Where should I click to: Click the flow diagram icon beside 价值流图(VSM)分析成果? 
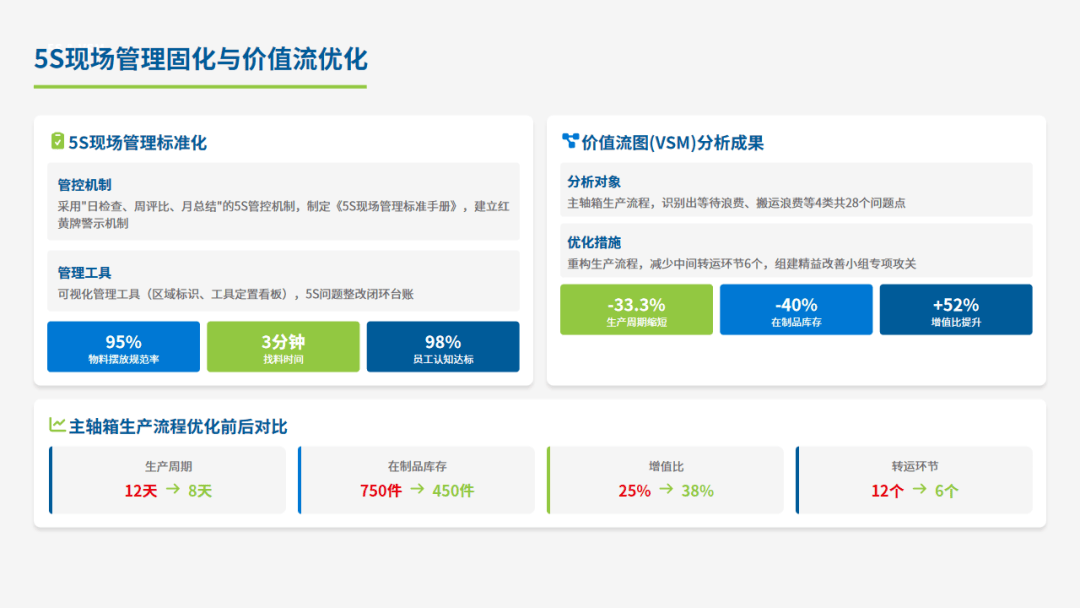tap(570, 142)
